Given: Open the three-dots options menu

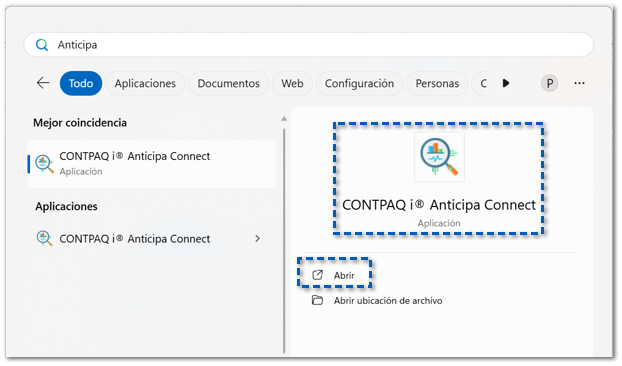Looking at the screenshot, I should (x=579, y=83).
